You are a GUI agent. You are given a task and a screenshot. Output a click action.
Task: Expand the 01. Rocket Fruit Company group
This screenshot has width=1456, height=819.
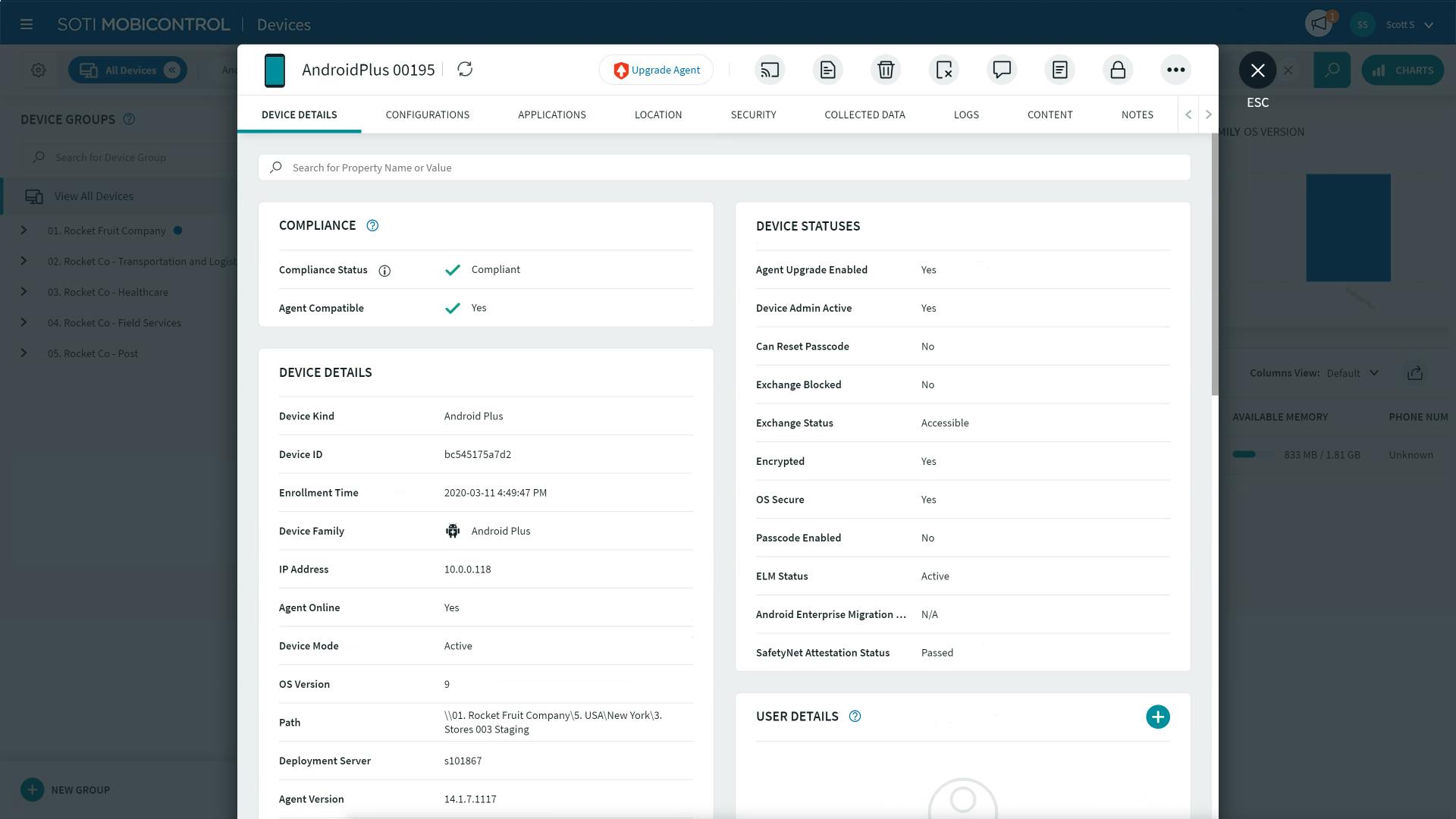tap(24, 231)
